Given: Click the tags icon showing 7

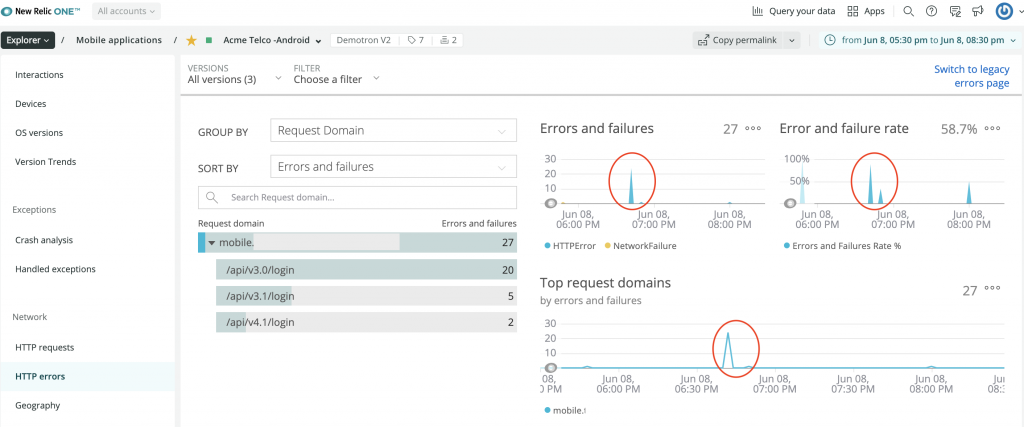Looking at the screenshot, I should click(x=416, y=40).
